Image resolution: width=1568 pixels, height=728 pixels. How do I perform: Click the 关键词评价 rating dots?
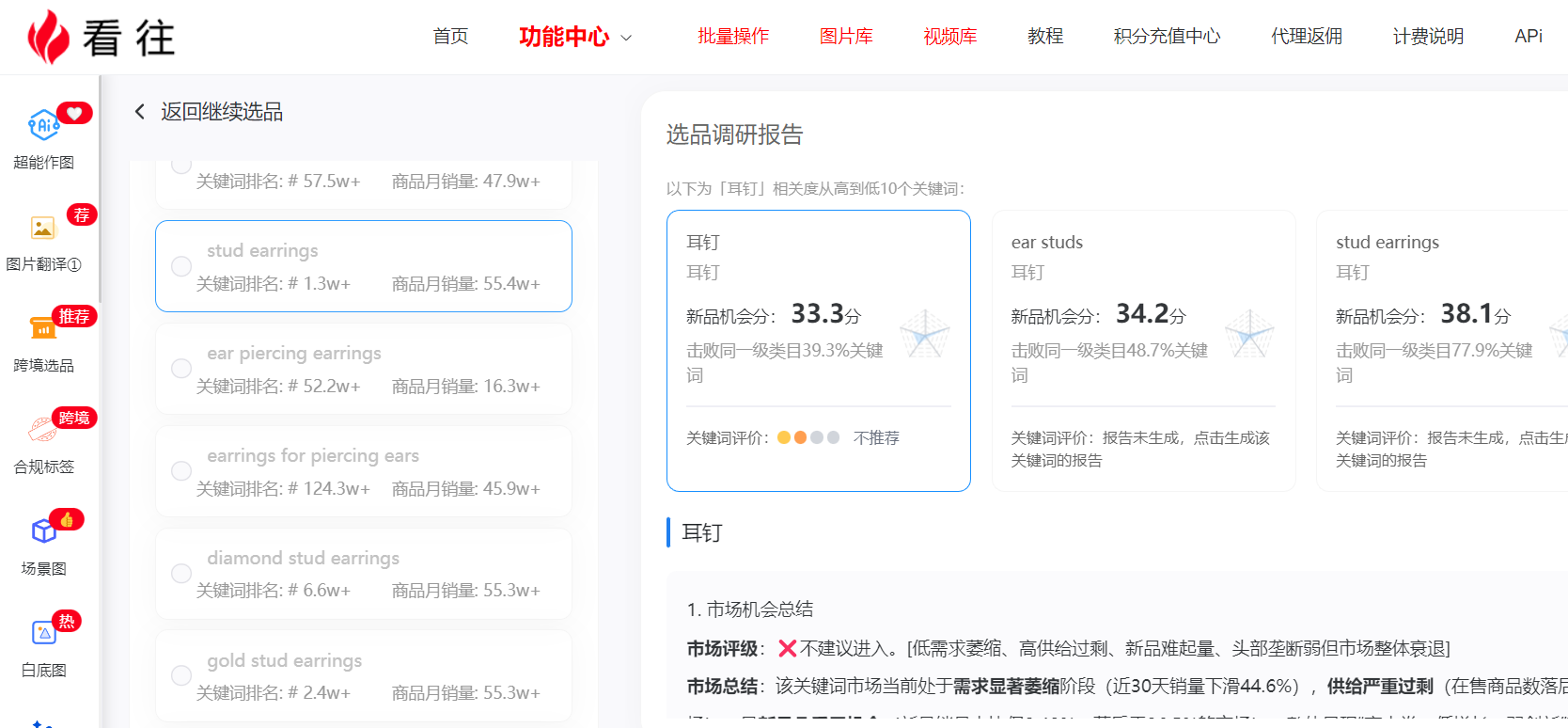click(808, 437)
